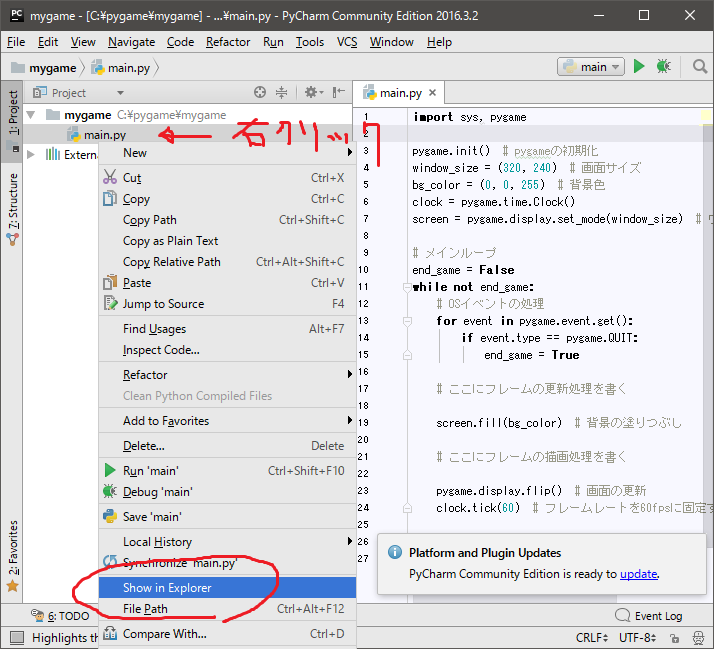Screen dimensions: 714x649
Task: Open Search Everywhere magnifier icon
Action: [699, 66]
